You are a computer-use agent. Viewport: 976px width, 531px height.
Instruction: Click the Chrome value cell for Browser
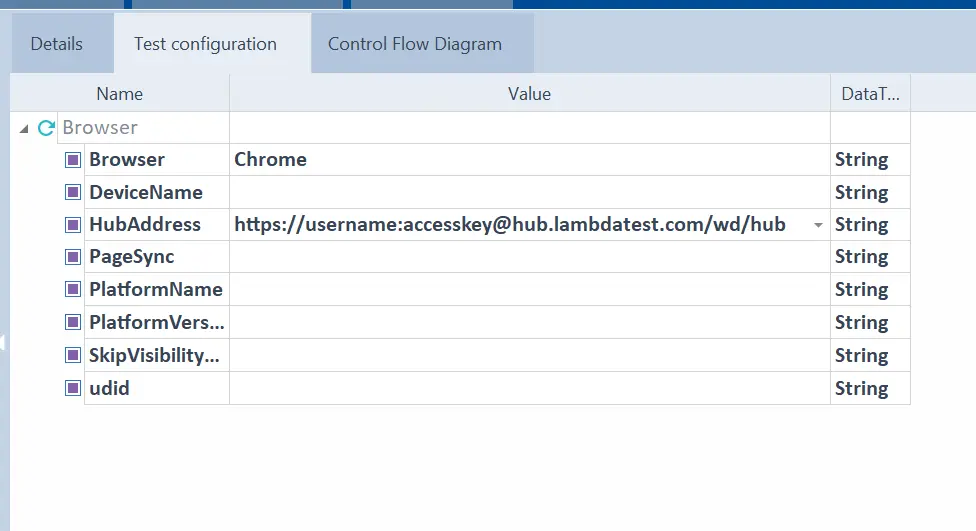coord(529,160)
